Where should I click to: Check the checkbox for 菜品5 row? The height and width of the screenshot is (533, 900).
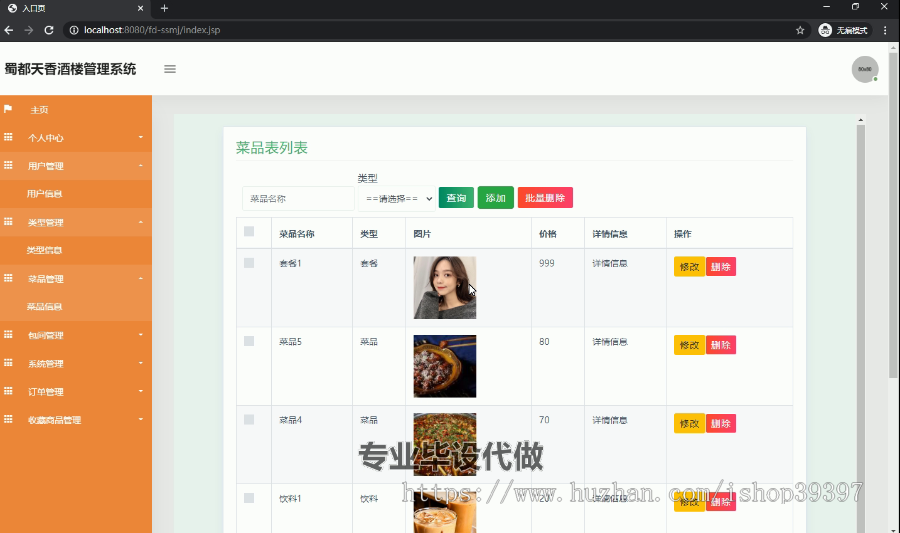249,341
